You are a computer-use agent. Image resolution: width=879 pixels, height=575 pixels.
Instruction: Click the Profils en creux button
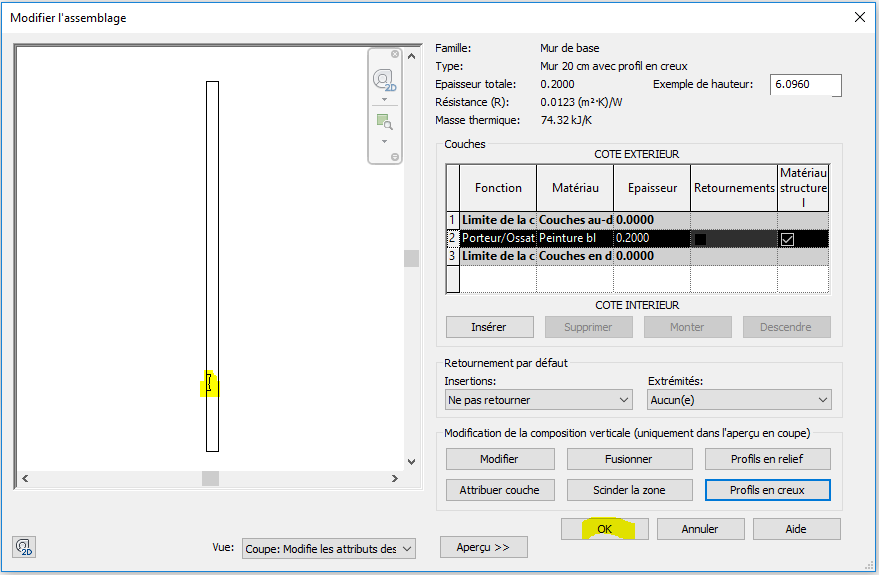(766, 490)
